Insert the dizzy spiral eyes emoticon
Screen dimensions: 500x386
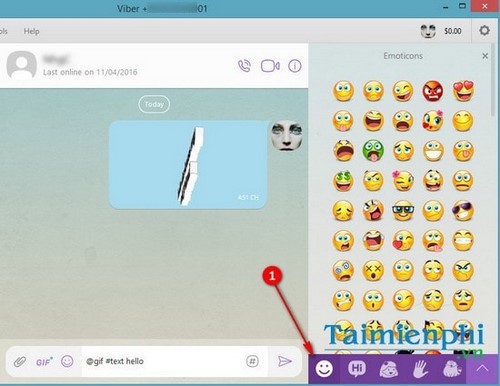[343, 270]
